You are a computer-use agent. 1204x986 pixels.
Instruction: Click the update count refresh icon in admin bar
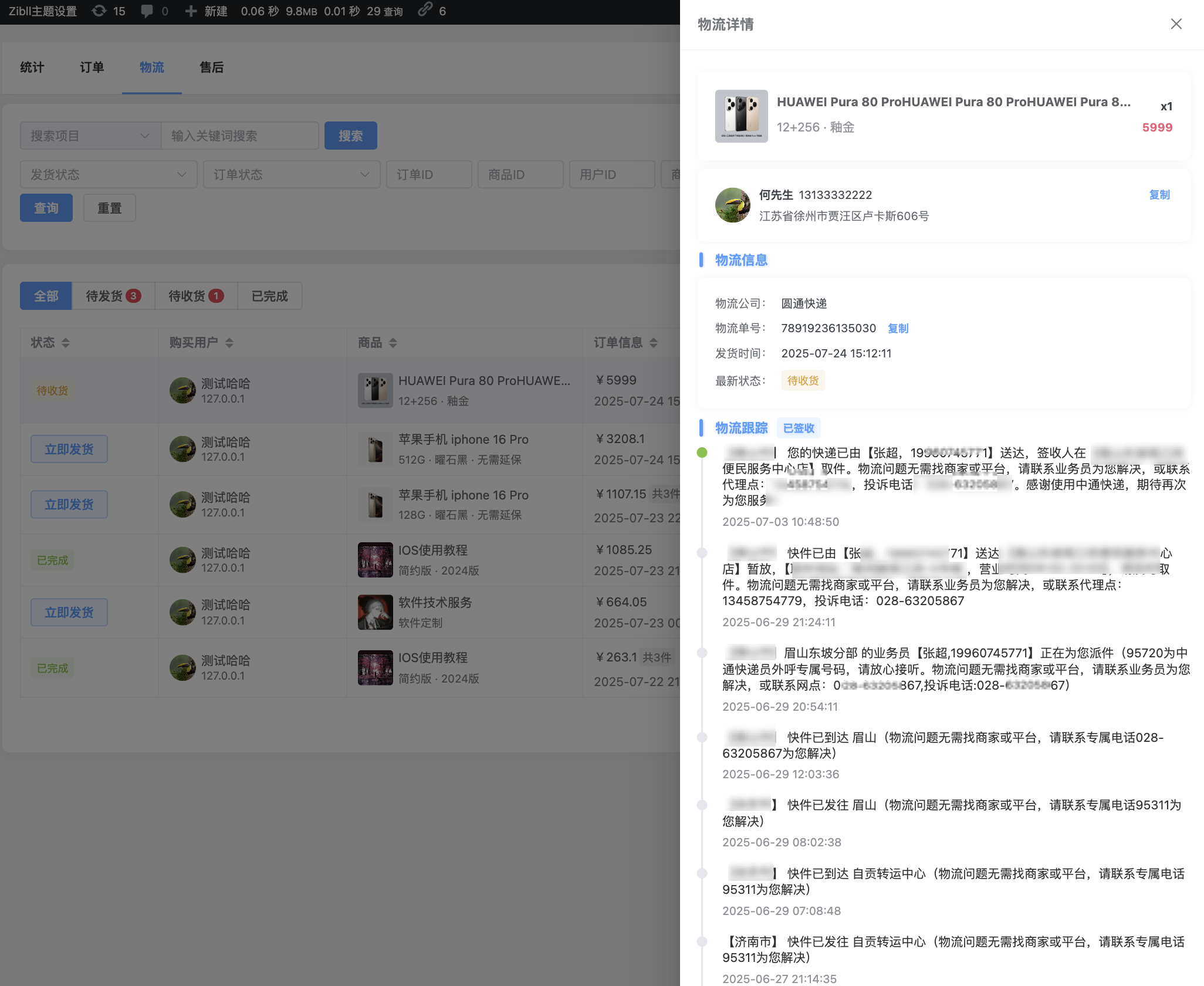[x=99, y=11]
